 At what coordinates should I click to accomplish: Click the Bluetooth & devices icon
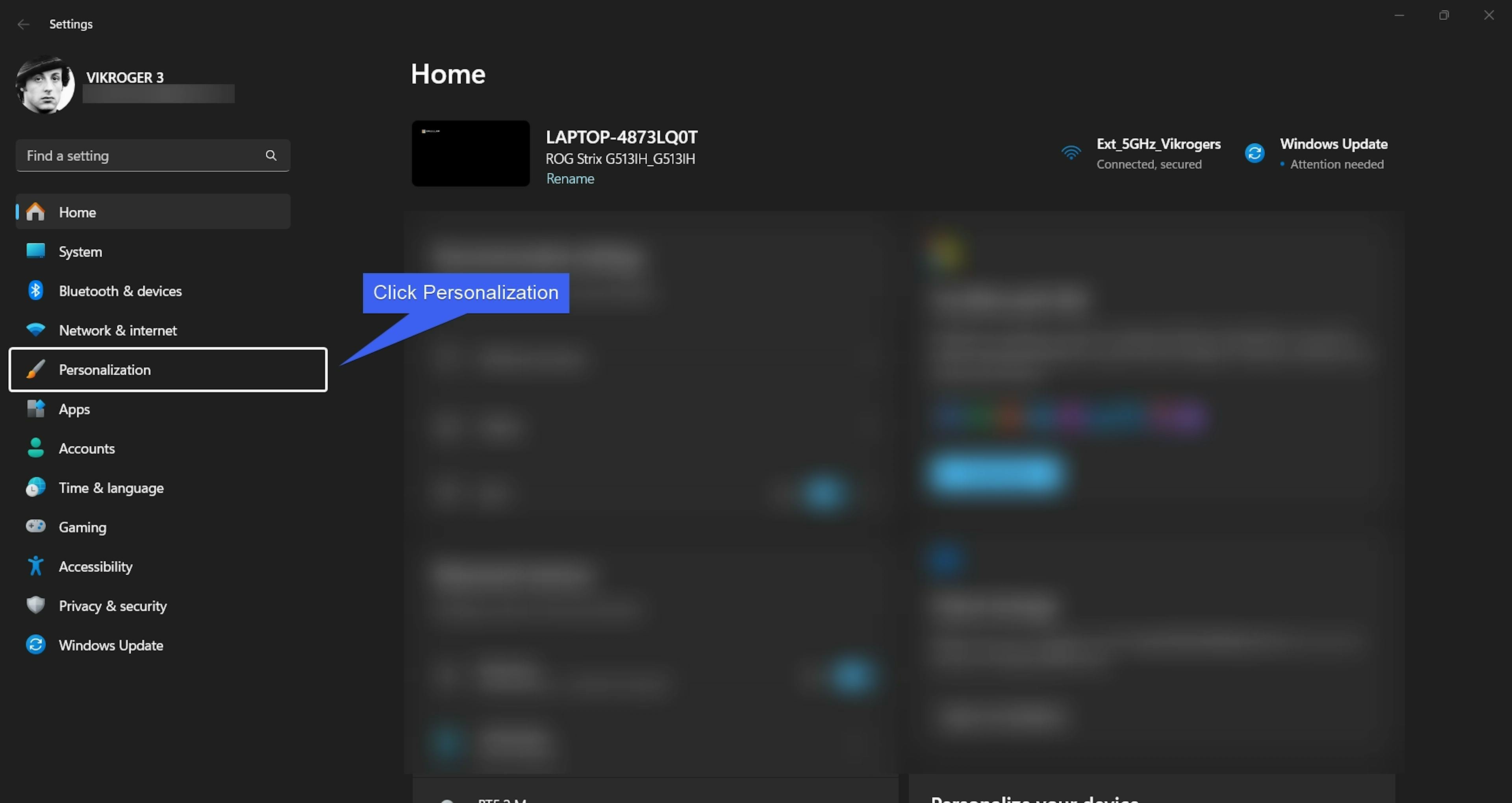tap(35, 290)
